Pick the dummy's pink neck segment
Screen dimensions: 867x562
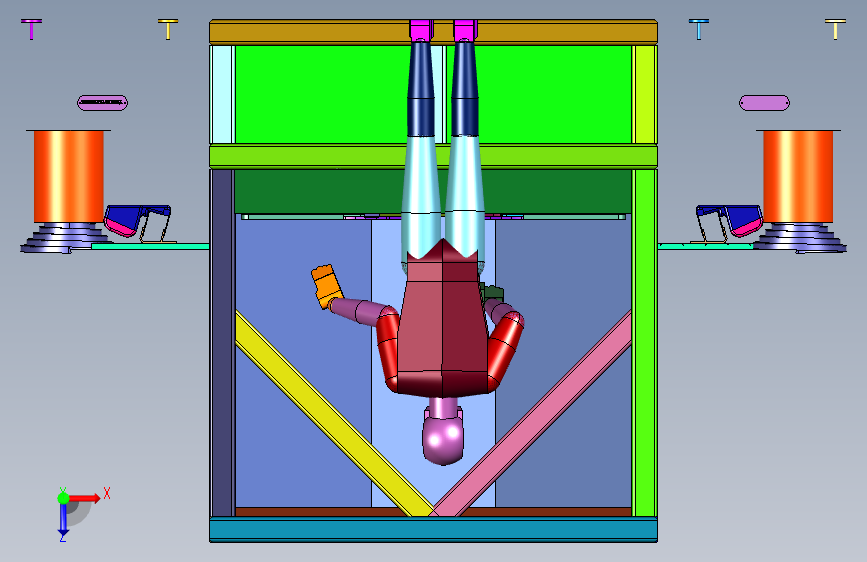click(x=443, y=407)
